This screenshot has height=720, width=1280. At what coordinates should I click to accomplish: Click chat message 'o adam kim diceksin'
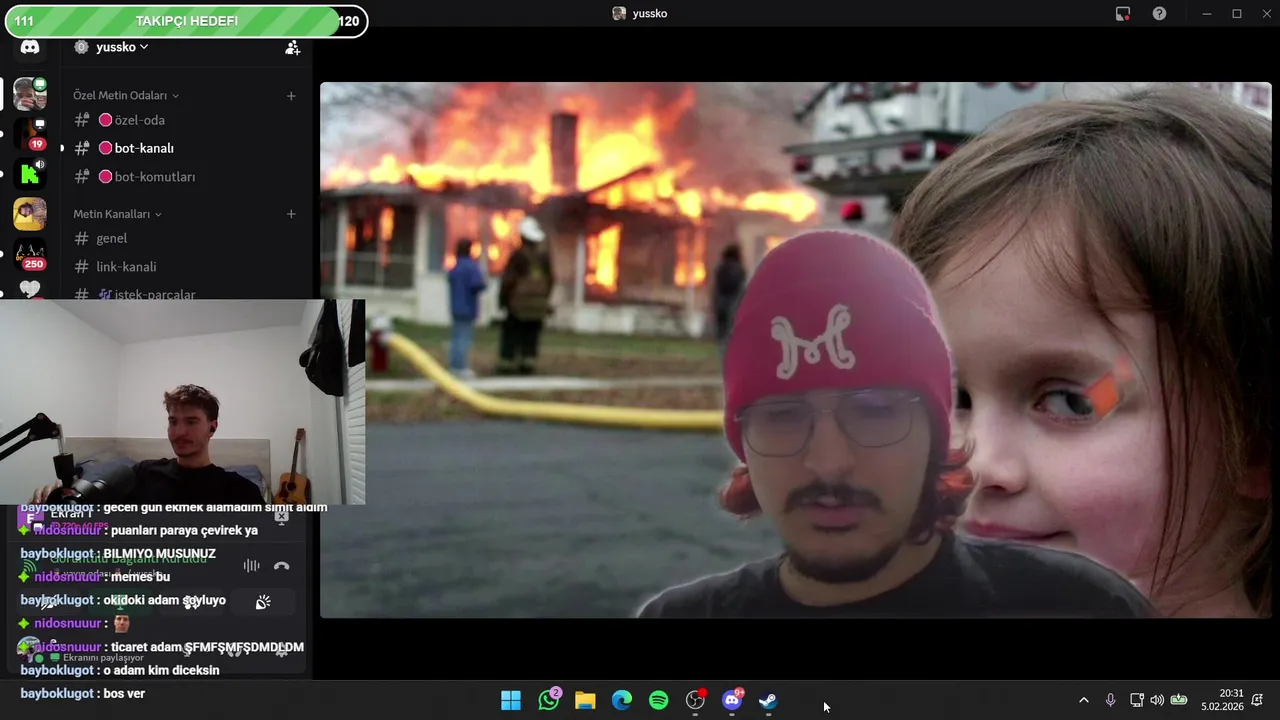(x=161, y=670)
